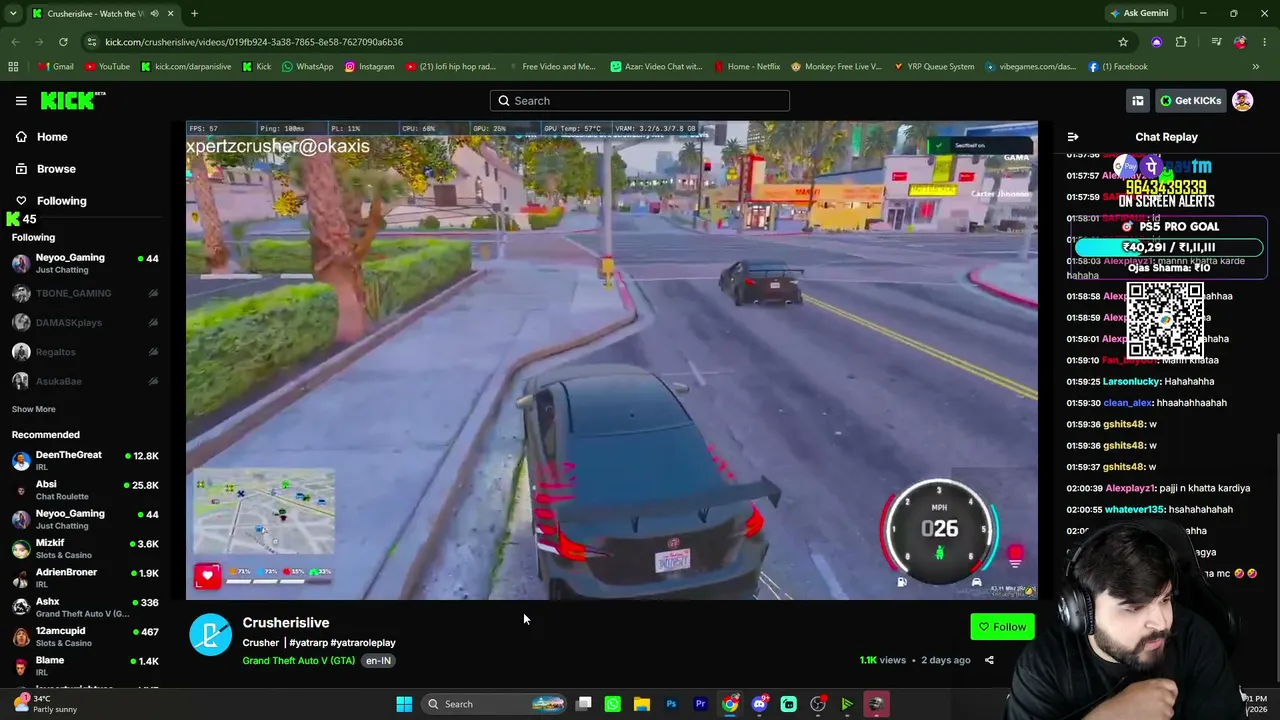Show more bookmarks with the chevron
Screen dimensions: 1280x720
1256,67
